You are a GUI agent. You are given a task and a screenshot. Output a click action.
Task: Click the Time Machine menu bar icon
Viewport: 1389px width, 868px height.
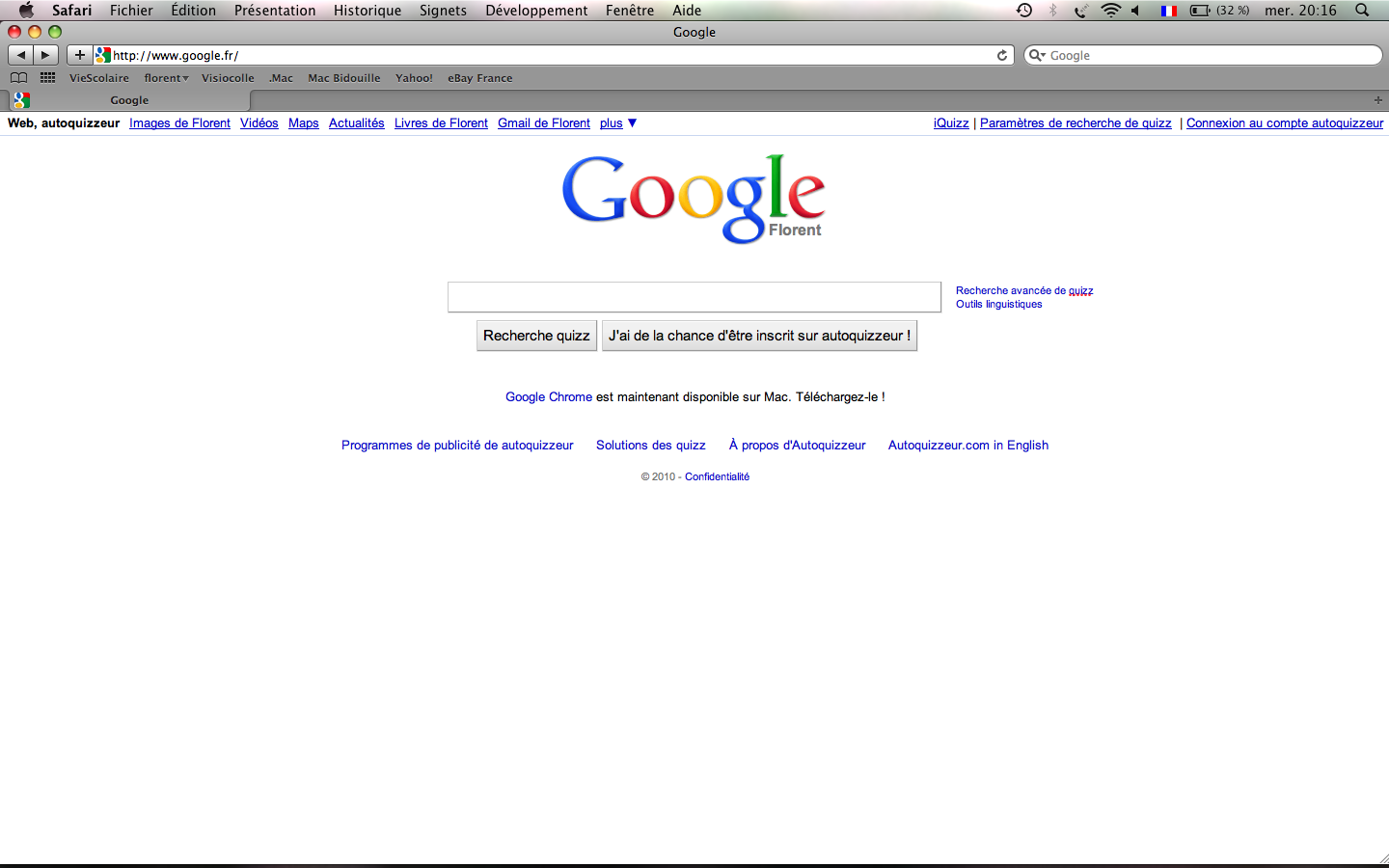pos(1024,11)
